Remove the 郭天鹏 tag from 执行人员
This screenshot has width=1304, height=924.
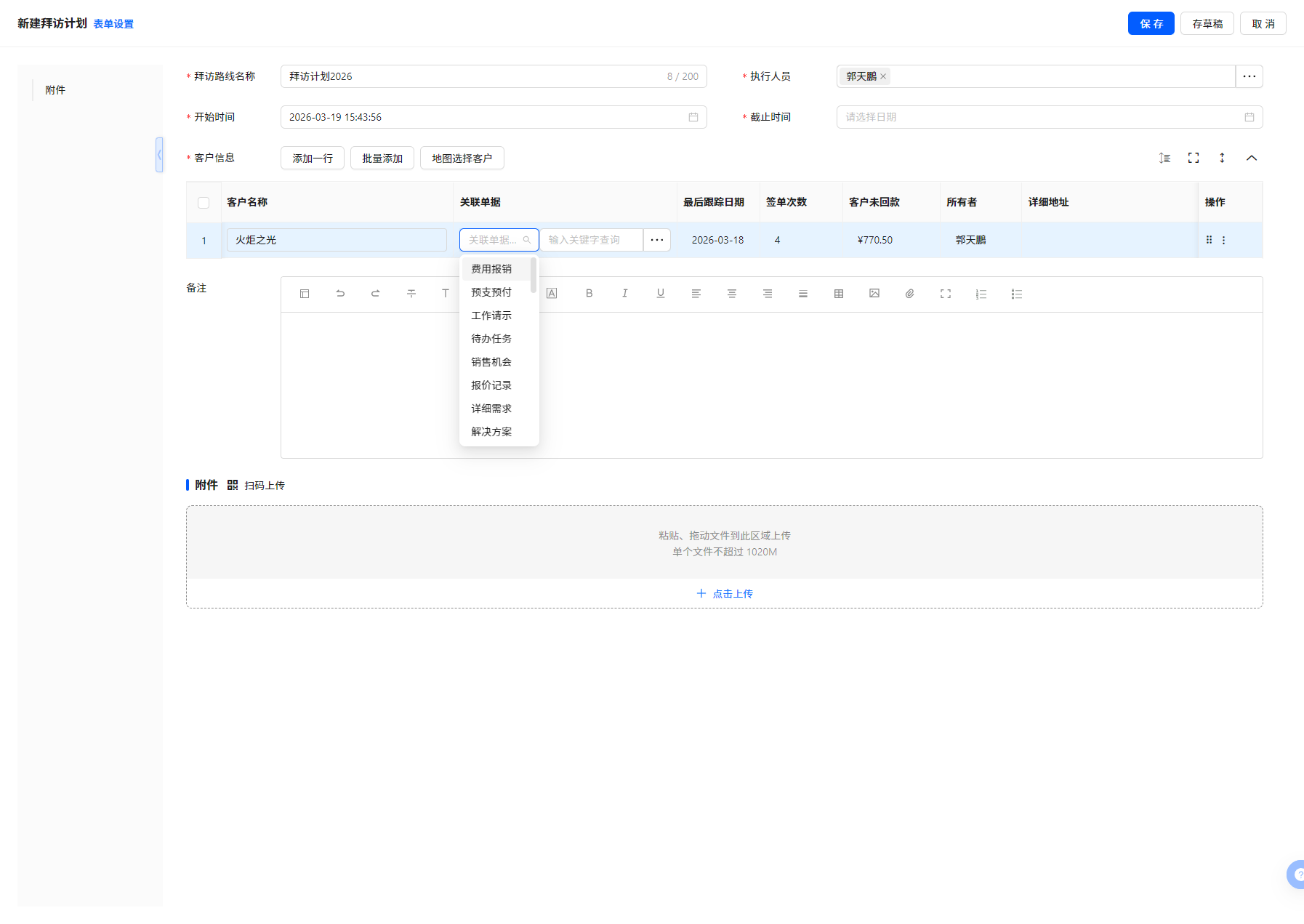pyautogui.click(x=883, y=76)
